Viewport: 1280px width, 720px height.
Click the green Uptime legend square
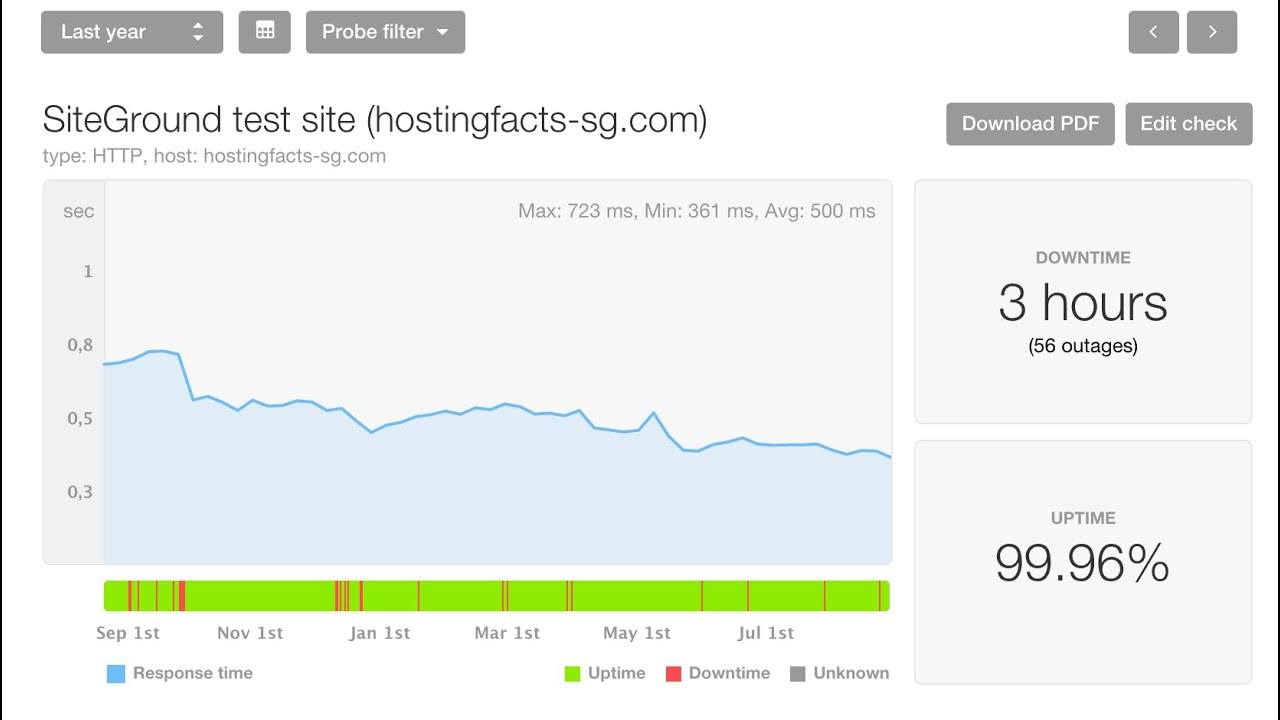pos(573,674)
